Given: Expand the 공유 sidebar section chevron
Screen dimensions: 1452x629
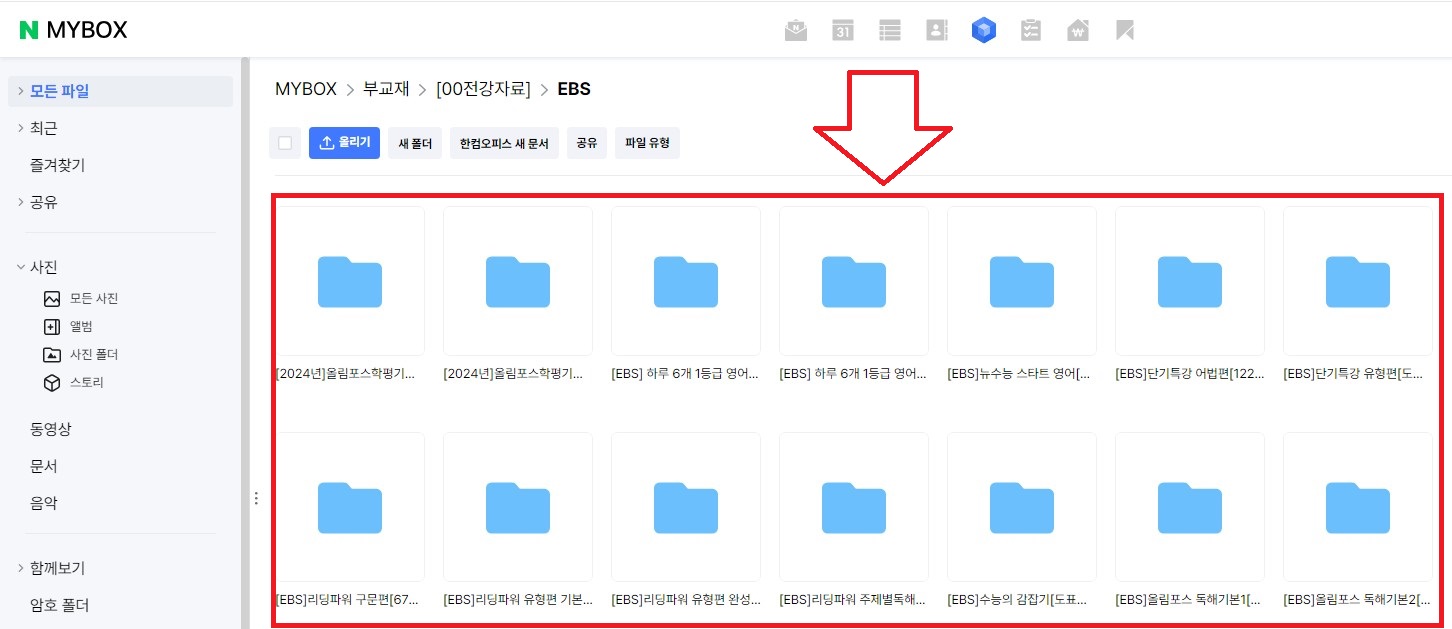Looking at the screenshot, I should coord(21,202).
